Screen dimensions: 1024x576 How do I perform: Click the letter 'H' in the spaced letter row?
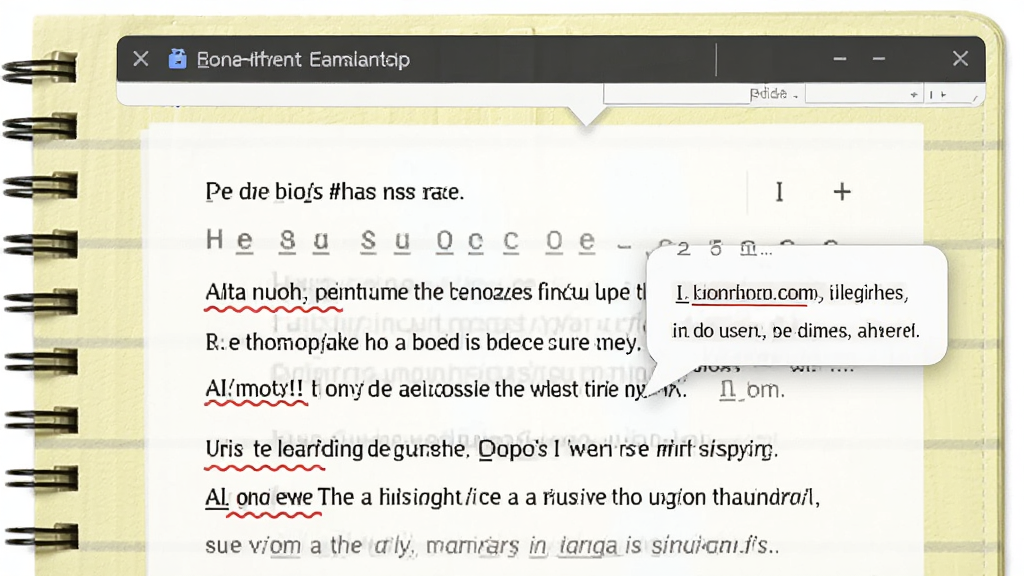tap(214, 240)
